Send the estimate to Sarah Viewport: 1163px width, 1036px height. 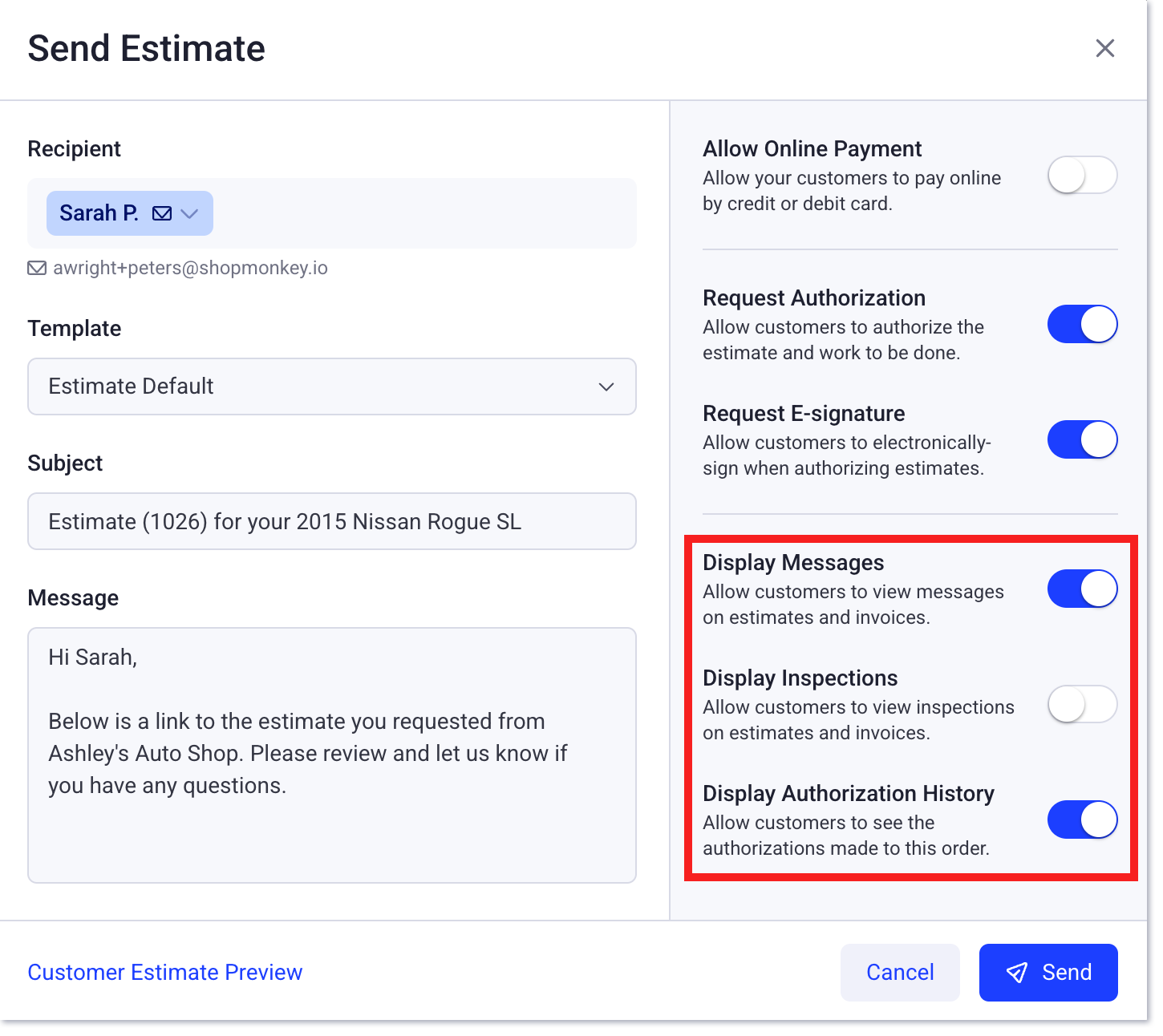1048,972
